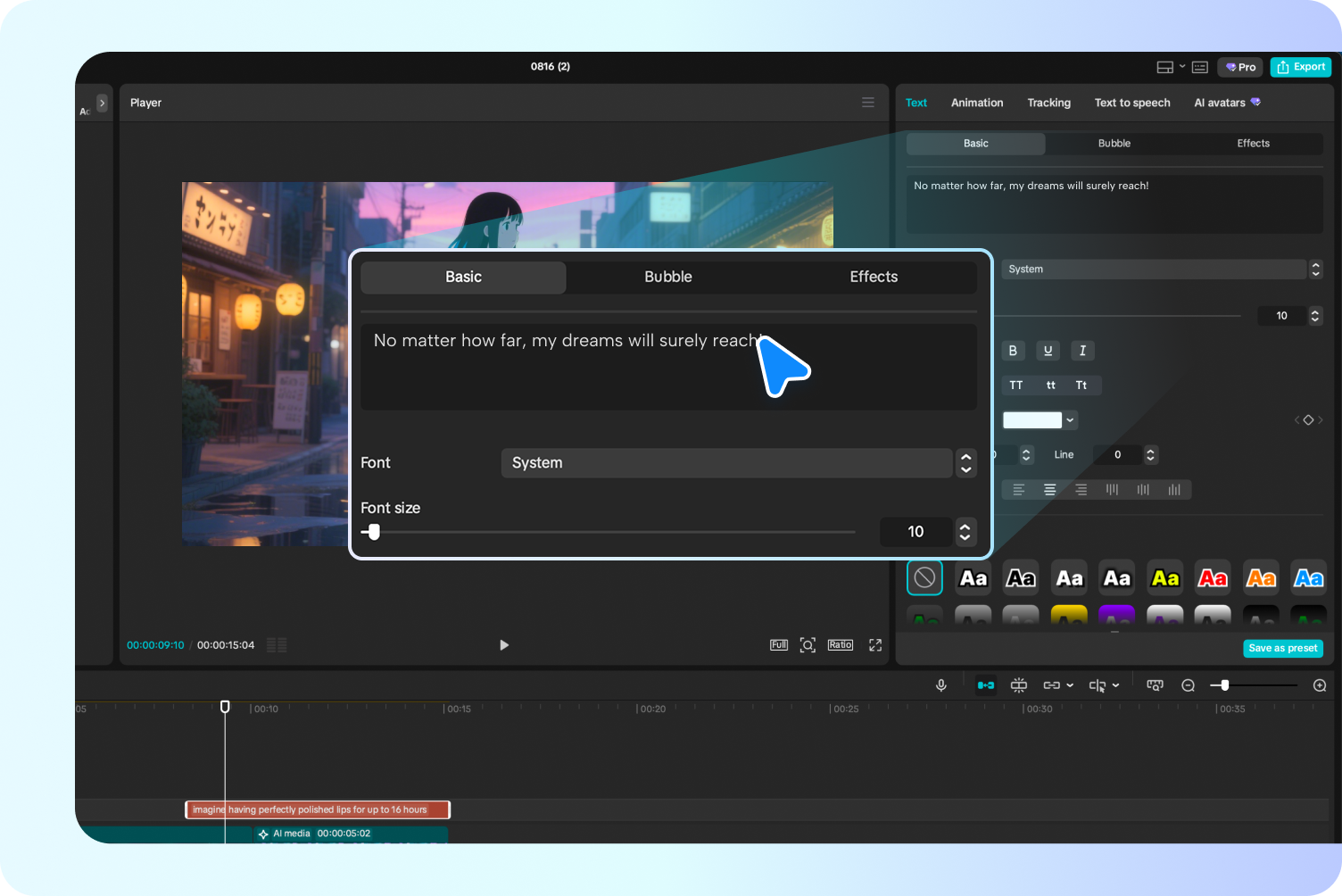Switch to the Tracking tab
This screenshot has width=1342, height=896.
point(1049,103)
